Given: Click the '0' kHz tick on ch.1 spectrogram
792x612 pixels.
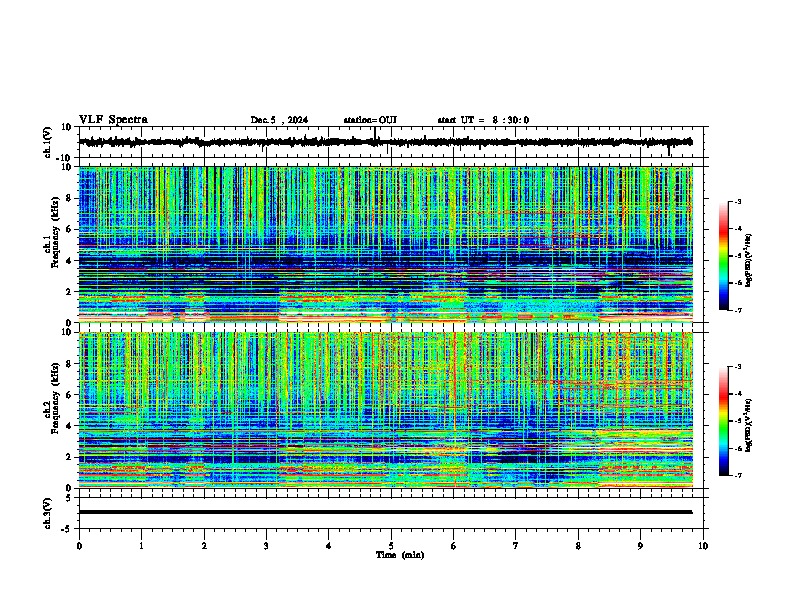Looking at the screenshot, I should [69, 323].
